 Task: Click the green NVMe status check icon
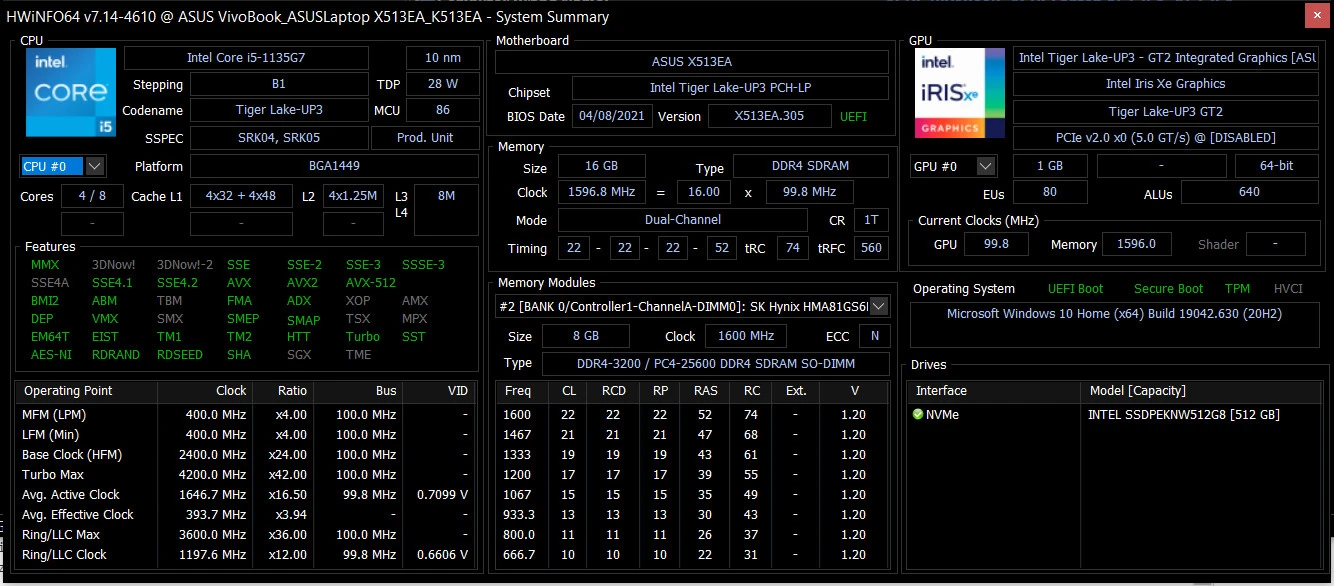[918, 415]
